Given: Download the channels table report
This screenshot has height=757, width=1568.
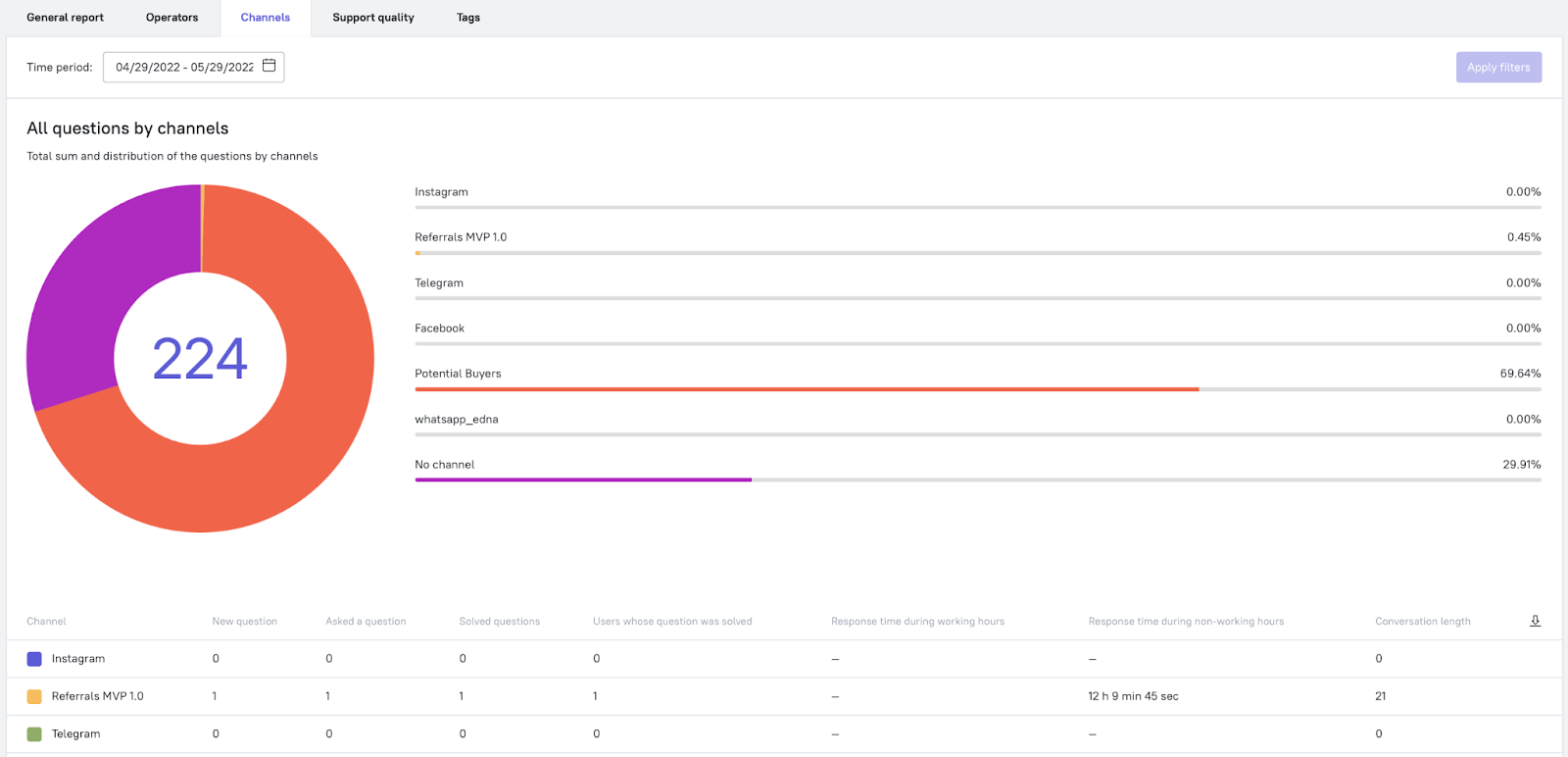Looking at the screenshot, I should [x=1536, y=621].
